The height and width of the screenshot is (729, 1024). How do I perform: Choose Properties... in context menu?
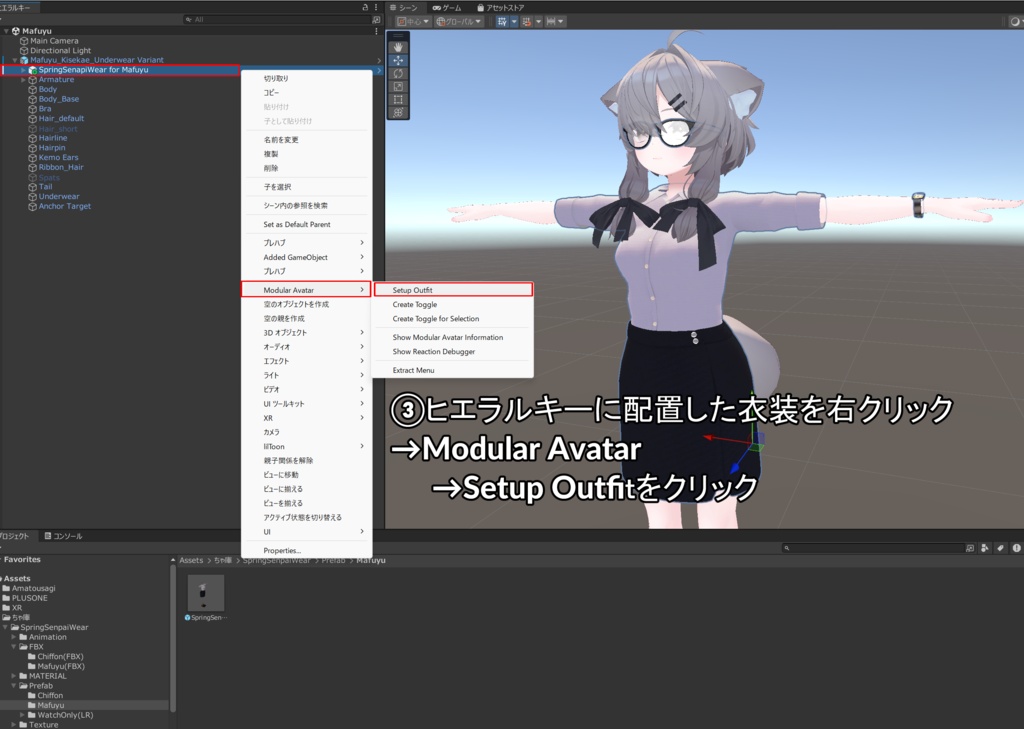coord(306,550)
